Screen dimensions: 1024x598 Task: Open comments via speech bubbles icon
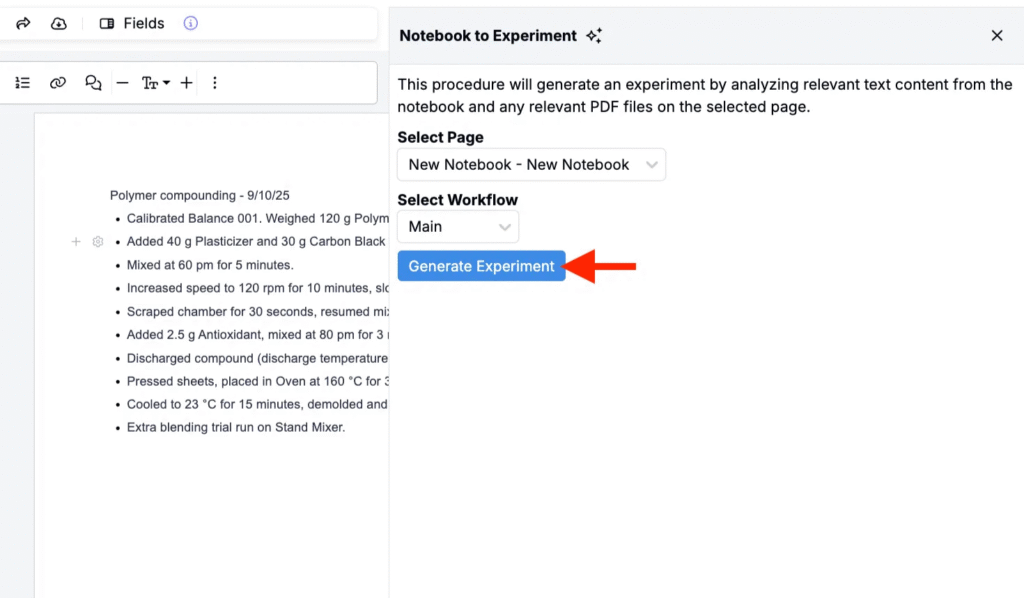(93, 83)
